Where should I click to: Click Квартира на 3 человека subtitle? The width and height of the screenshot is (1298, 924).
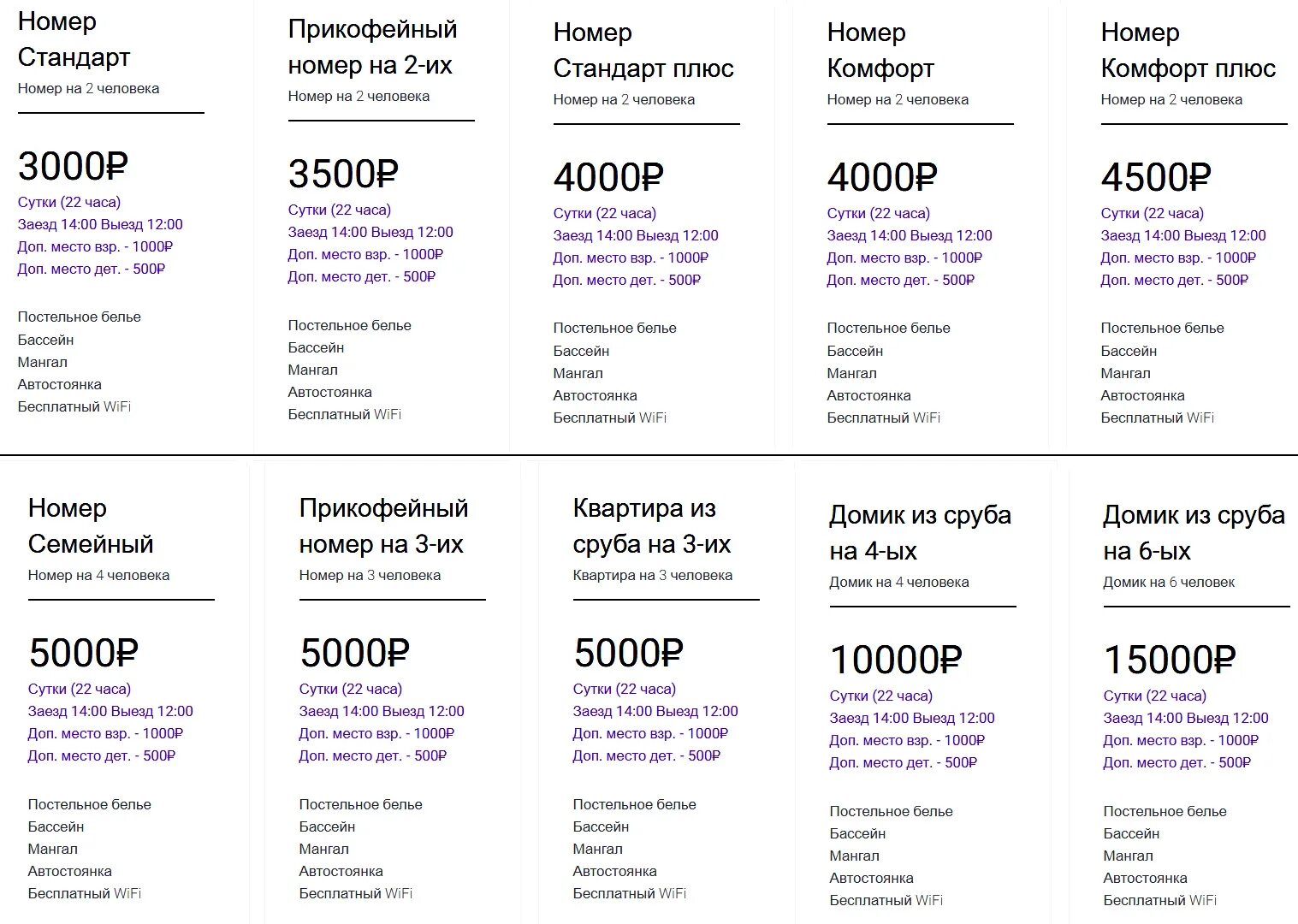click(653, 575)
